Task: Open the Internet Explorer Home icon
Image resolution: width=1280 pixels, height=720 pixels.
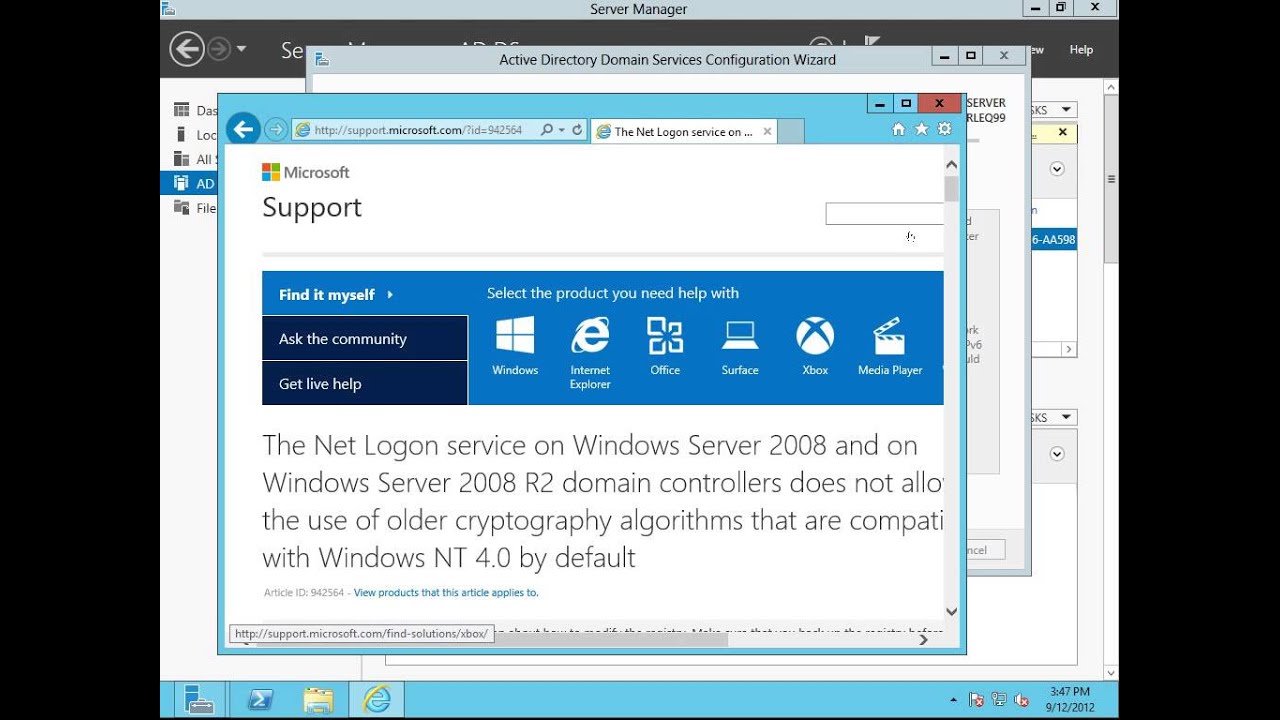Action: click(x=898, y=129)
